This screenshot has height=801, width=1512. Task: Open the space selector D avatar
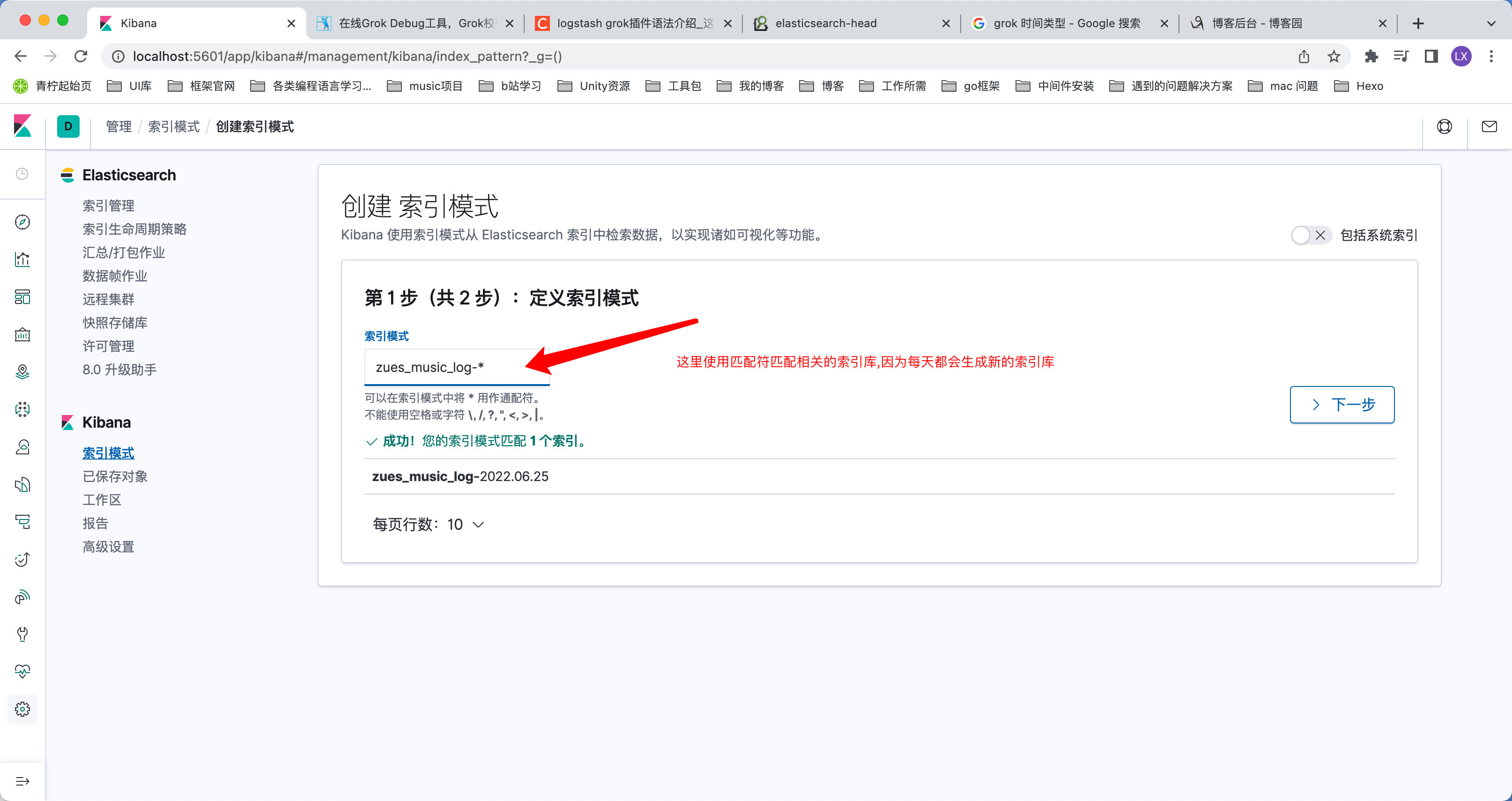[x=68, y=126]
